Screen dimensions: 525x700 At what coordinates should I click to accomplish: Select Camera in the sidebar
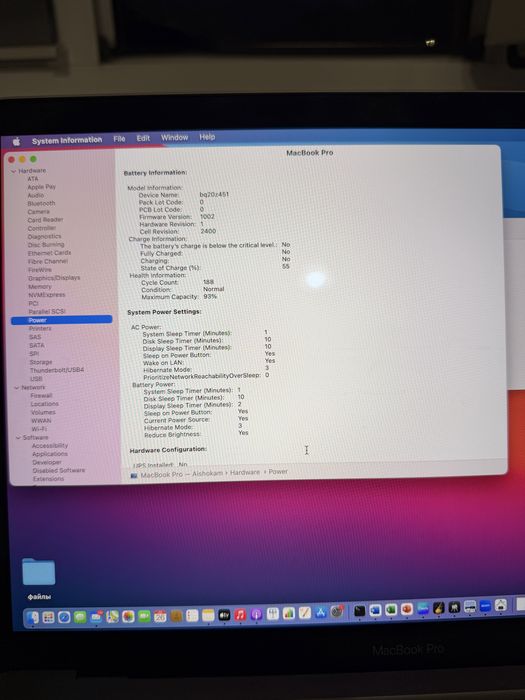38,212
